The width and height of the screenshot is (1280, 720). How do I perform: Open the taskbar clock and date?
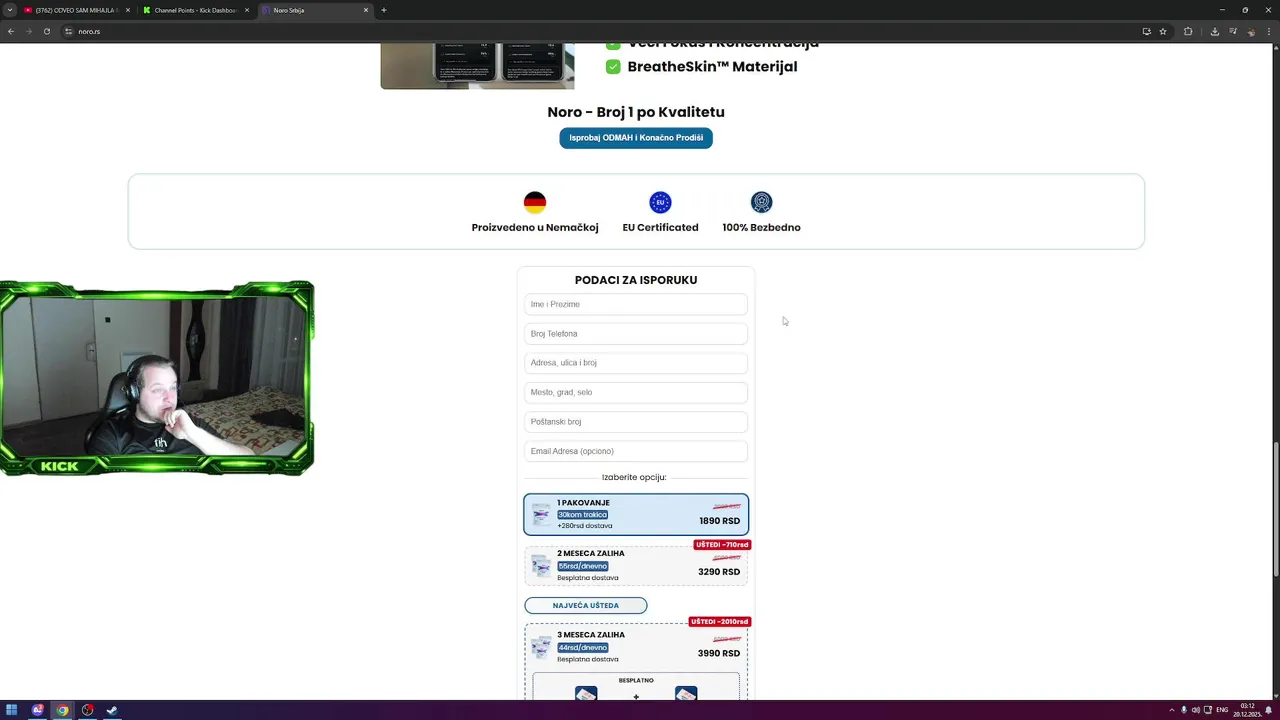click(x=1247, y=710)
